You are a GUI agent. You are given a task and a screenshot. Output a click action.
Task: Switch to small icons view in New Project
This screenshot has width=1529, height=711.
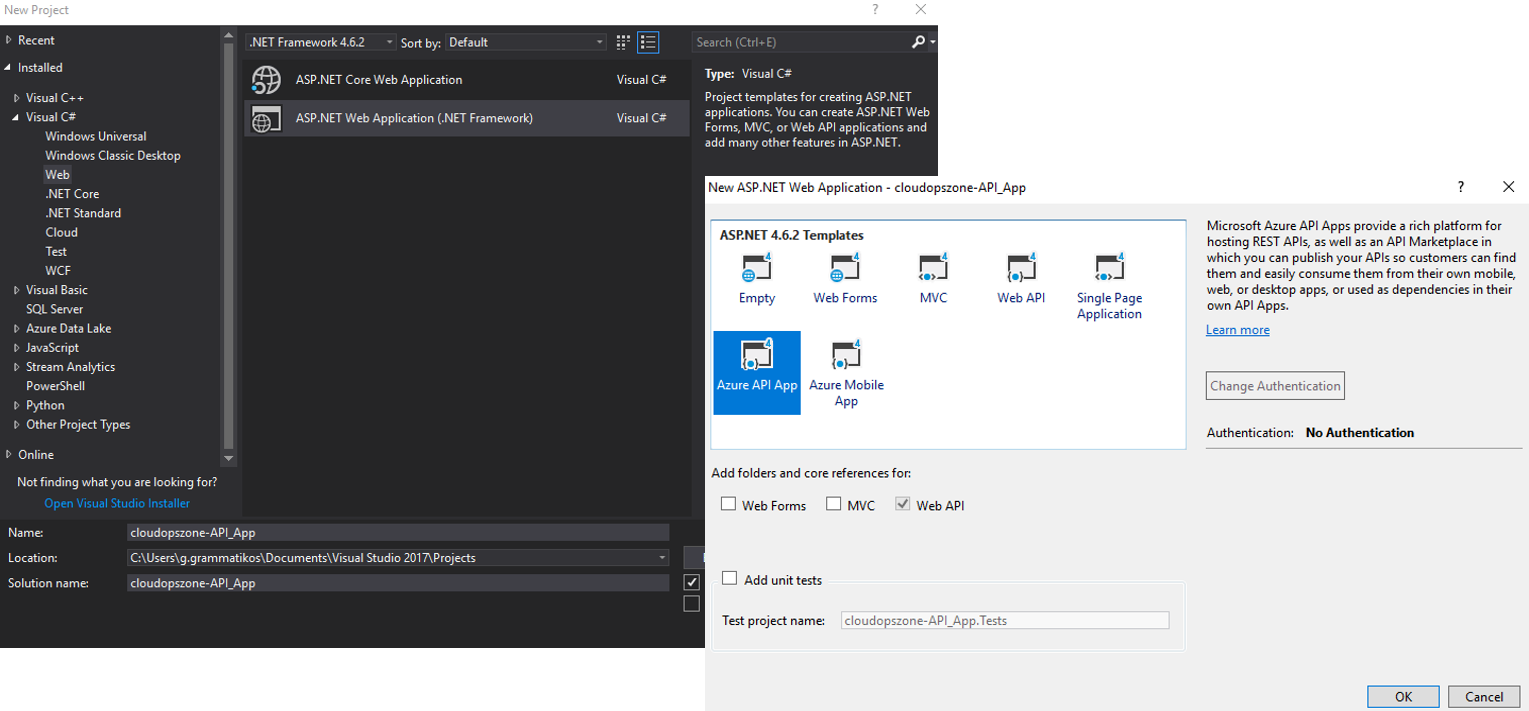(624, 42)
